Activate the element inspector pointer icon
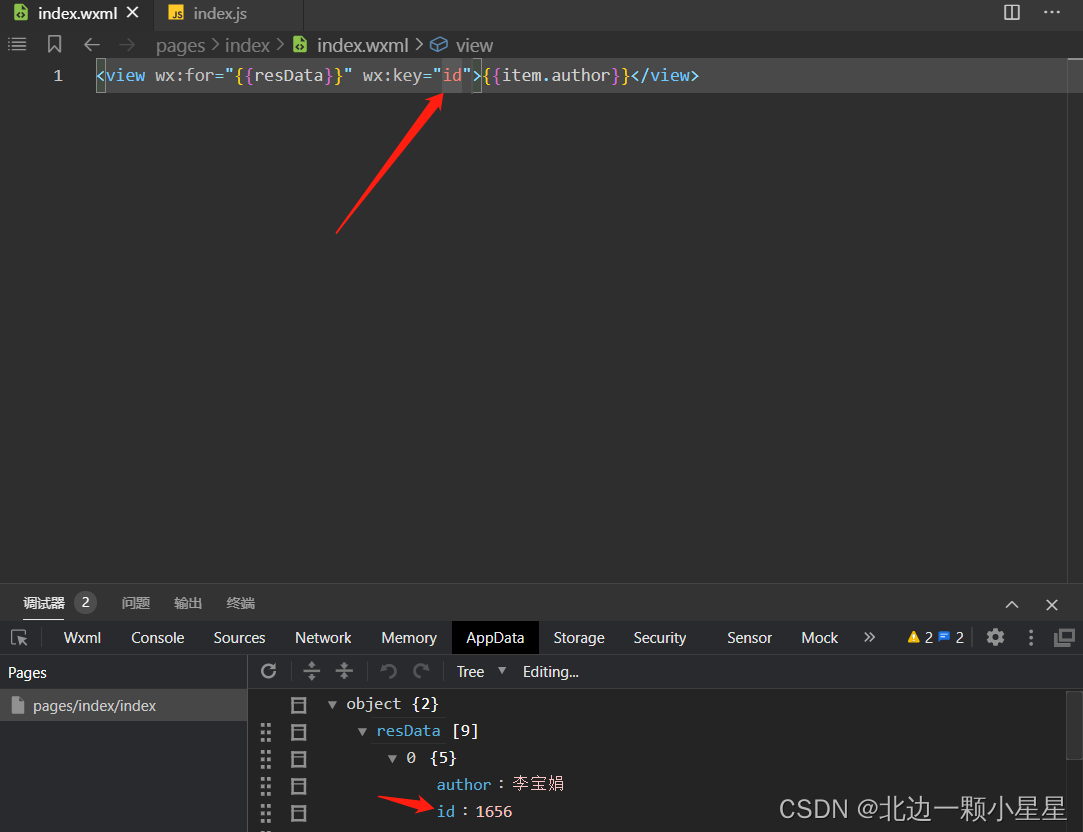This screenshot has height=832, width=1083. point(19,637)
